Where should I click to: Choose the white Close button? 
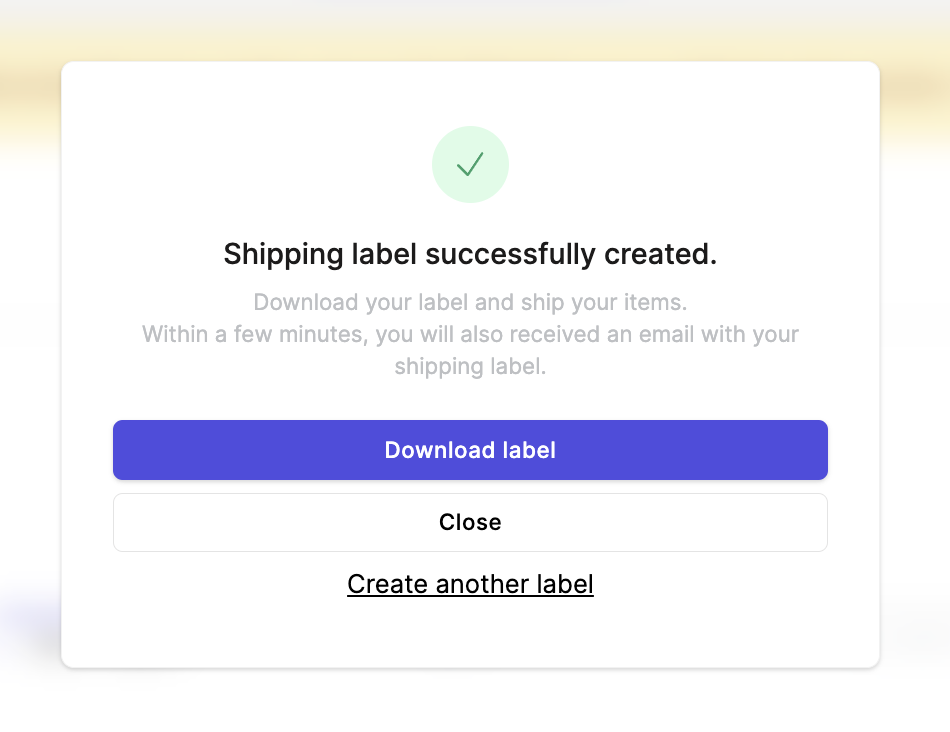coord(470,522)
